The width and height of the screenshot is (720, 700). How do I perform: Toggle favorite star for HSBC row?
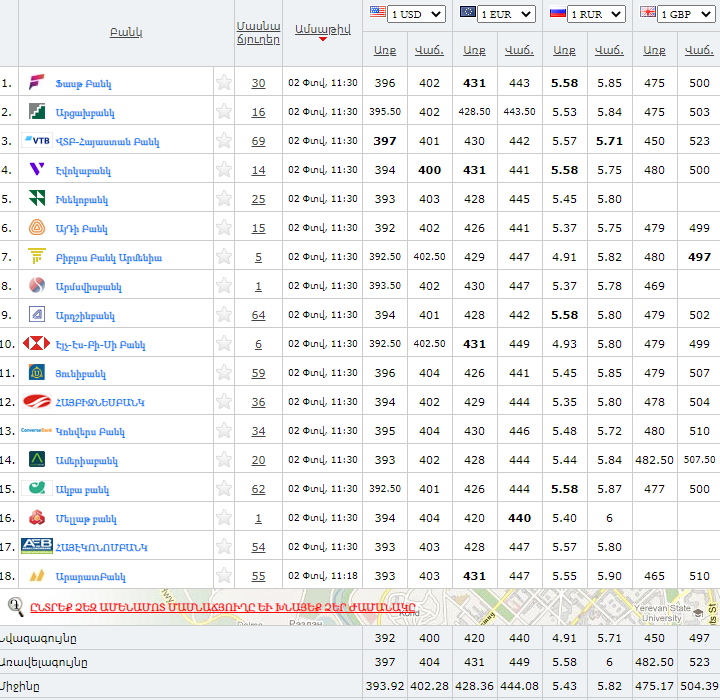[224, 343]
